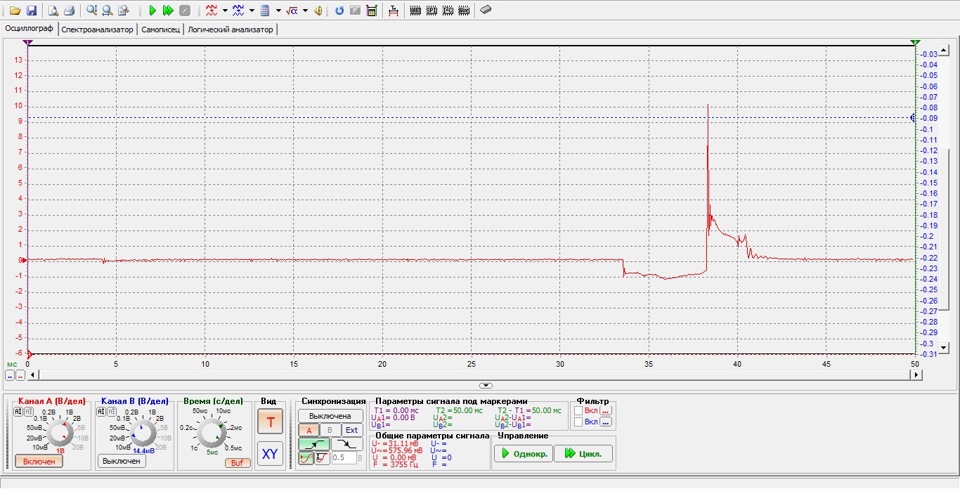Screen dimensions: 960x489
Task: Click the zoom-in magnifier icon
Action: pos(91,10)
